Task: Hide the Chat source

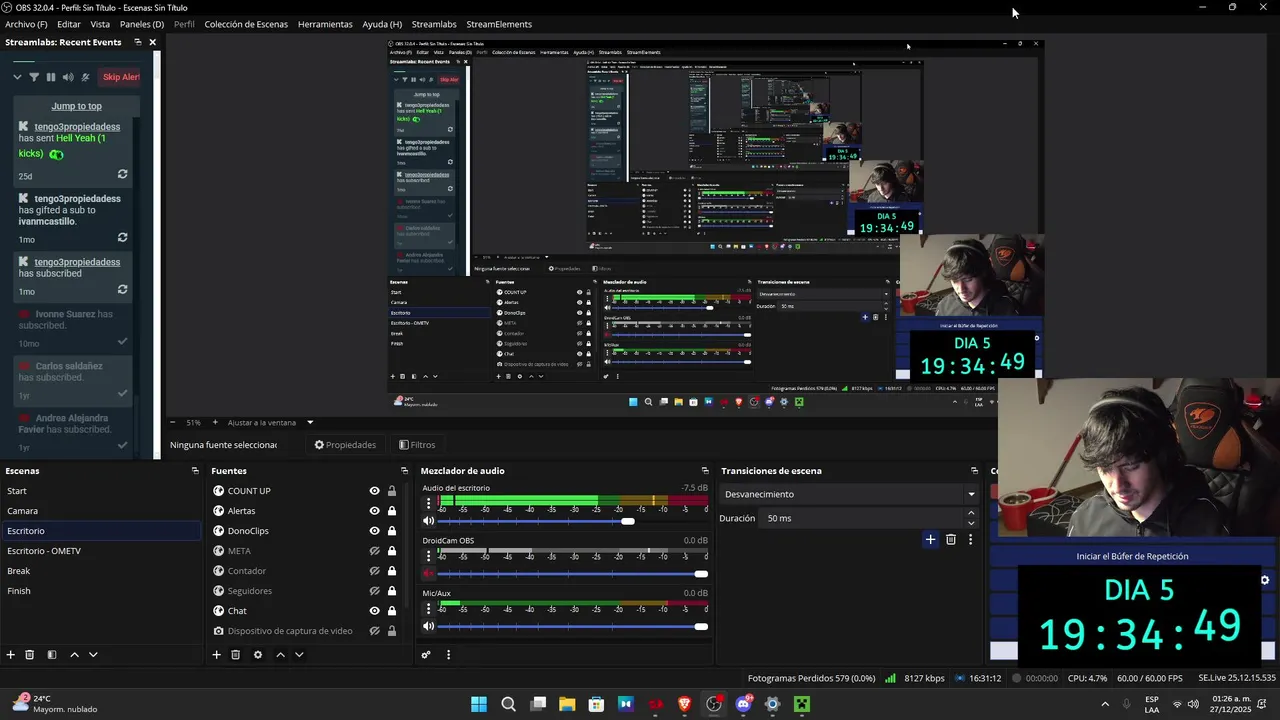Action: coord(374,611)
